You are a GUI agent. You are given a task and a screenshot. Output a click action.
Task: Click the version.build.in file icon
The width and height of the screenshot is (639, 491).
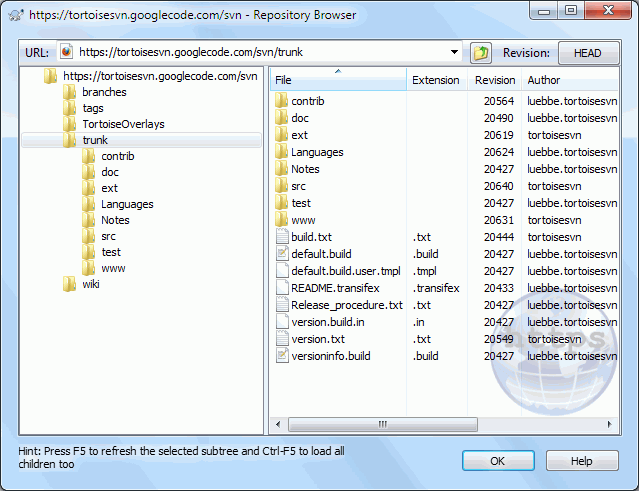(282, 322)
